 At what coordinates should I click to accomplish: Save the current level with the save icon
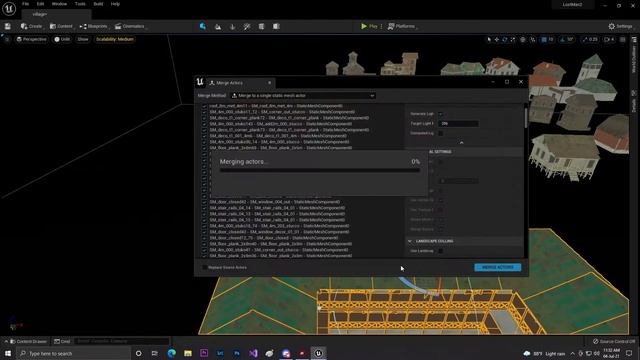[x=7, y=26]
